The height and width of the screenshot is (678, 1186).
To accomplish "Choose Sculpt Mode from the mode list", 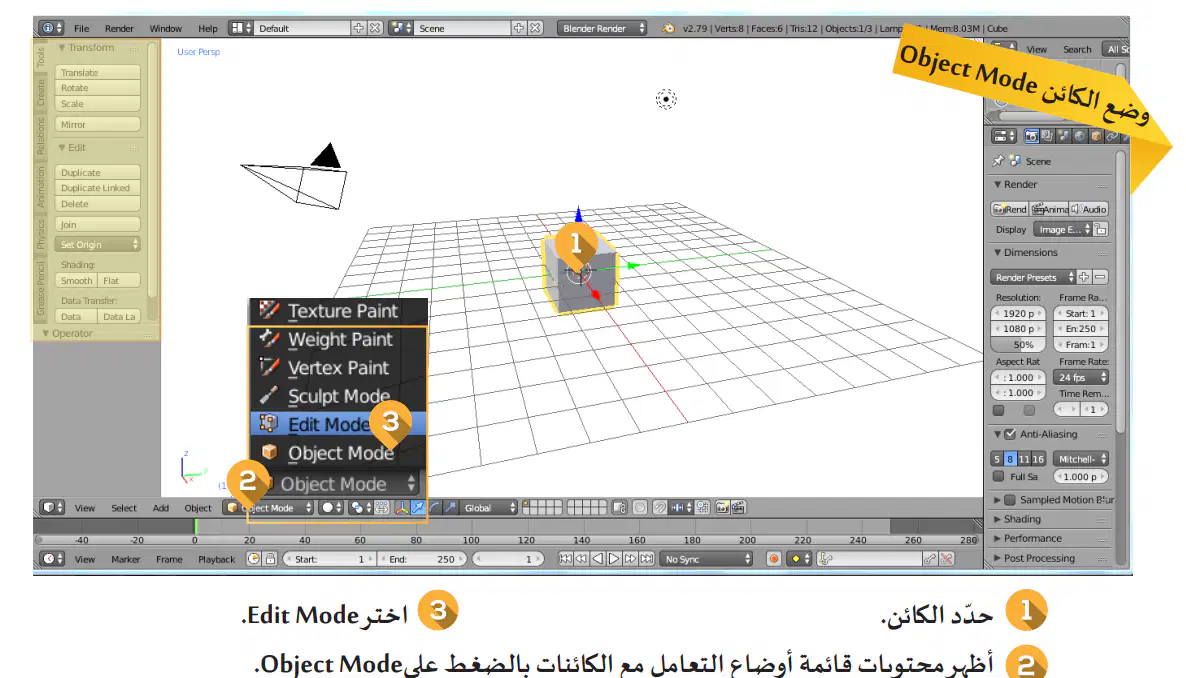I will [337, 396].
